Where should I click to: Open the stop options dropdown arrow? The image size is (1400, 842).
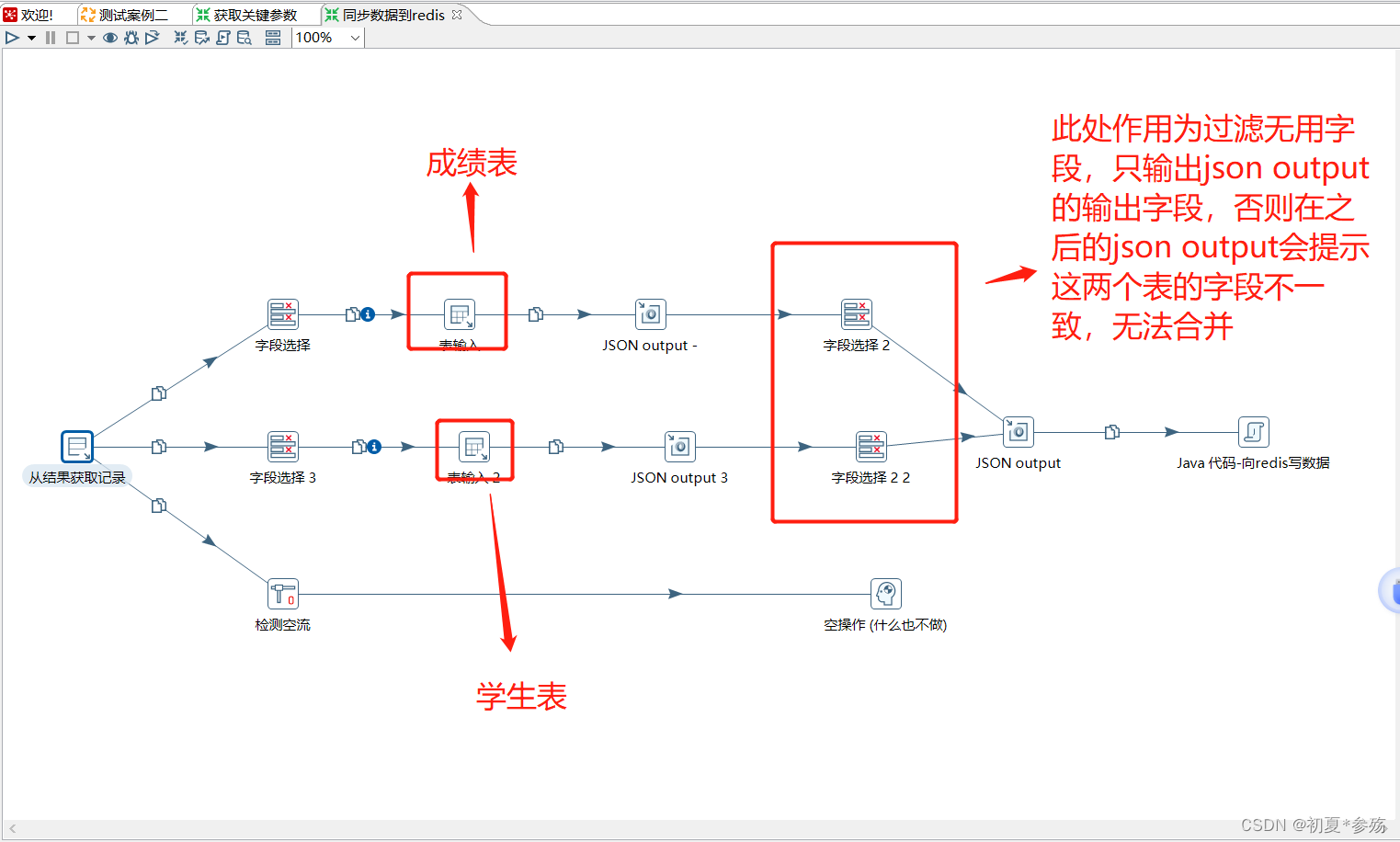pos(91,38)
